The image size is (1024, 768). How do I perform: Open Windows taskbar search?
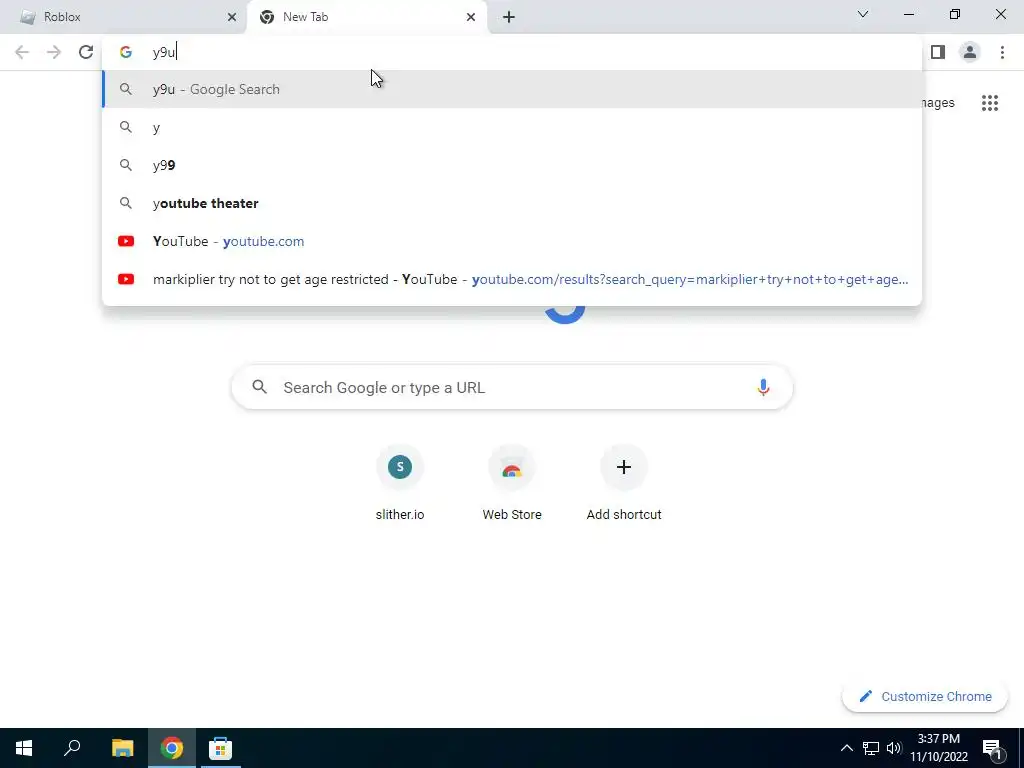click(72, 748)
